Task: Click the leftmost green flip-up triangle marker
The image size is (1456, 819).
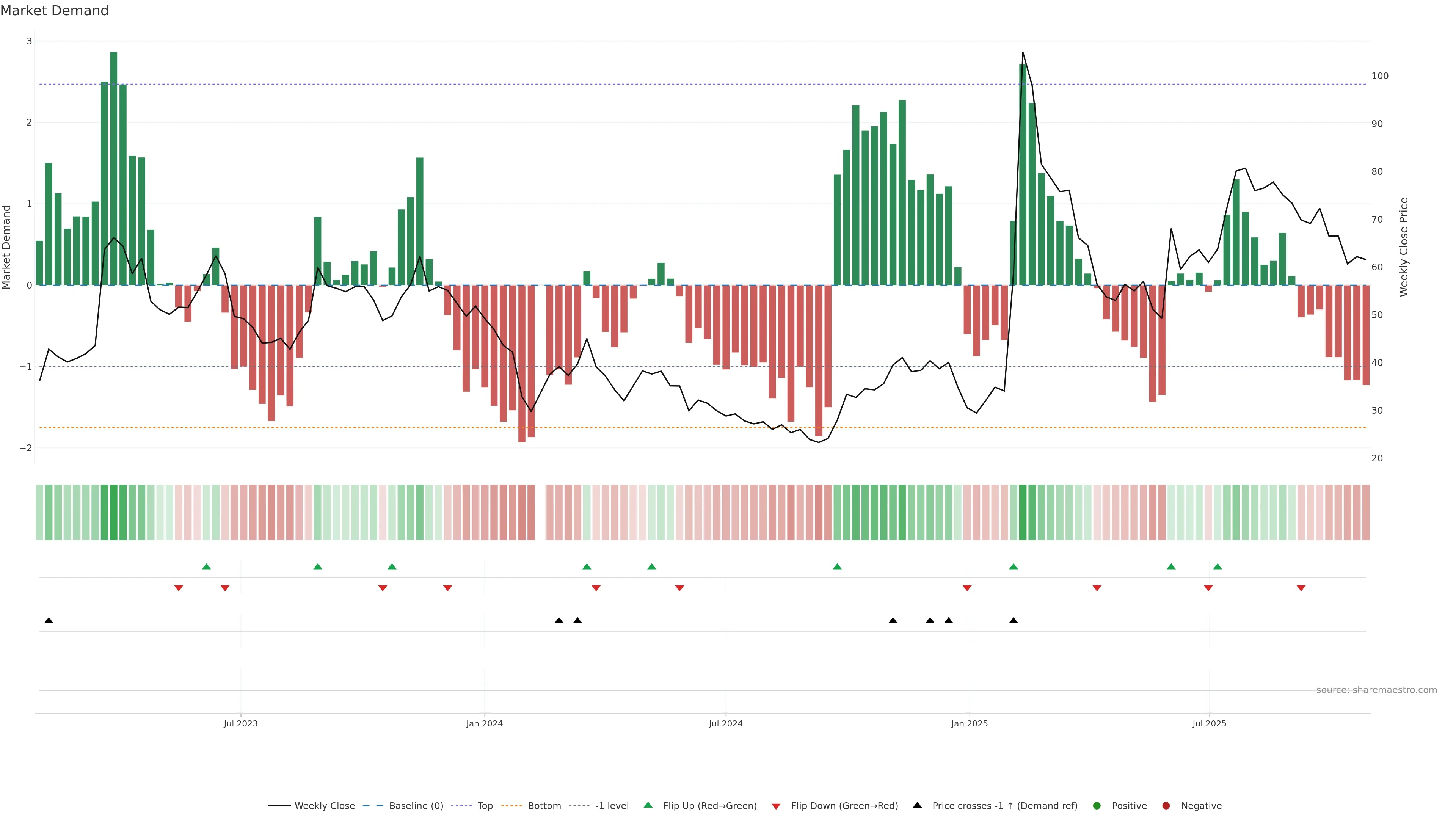Action: 206,566
